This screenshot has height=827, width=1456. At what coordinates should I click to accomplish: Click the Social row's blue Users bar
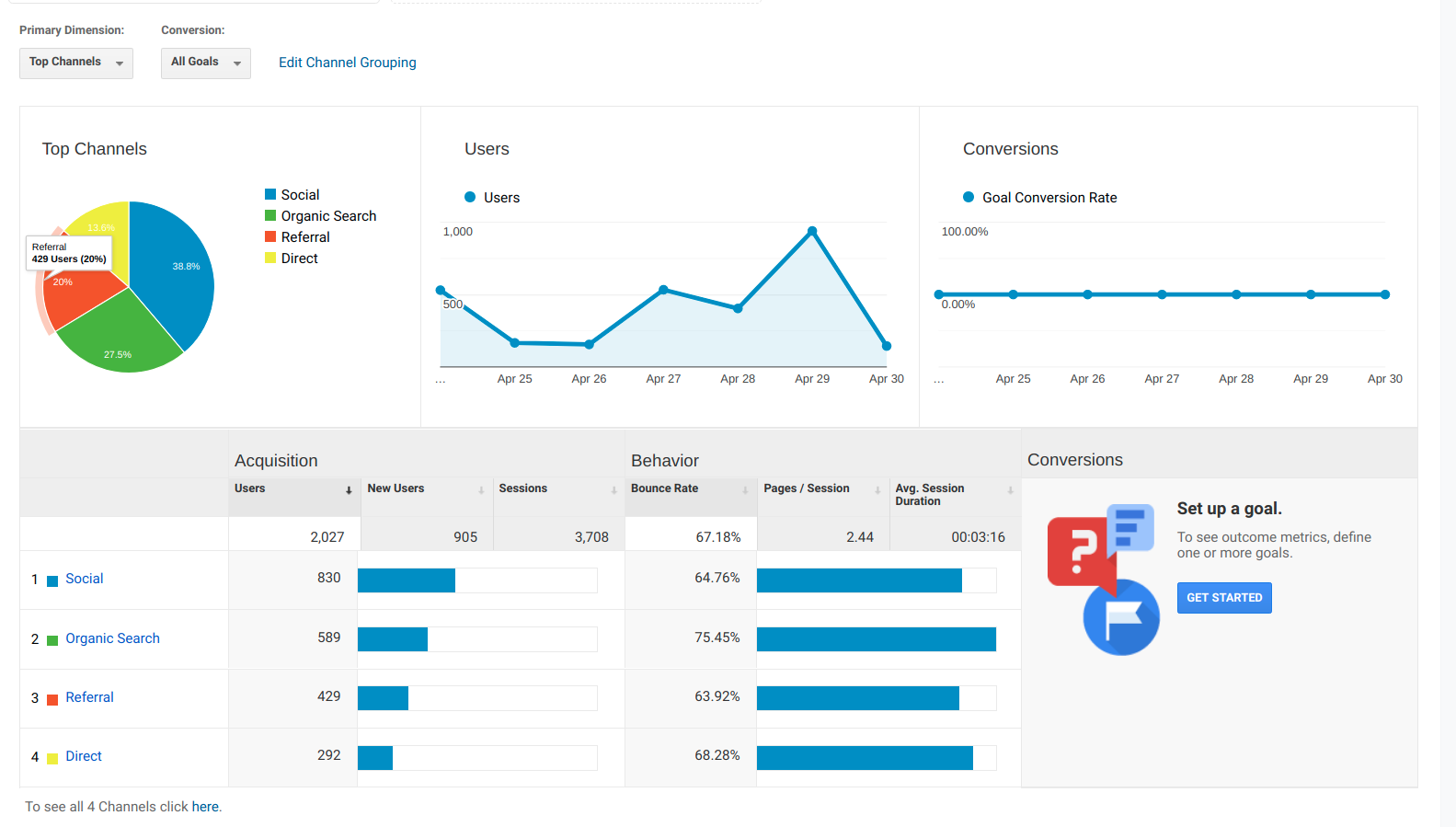pos(407,580)
